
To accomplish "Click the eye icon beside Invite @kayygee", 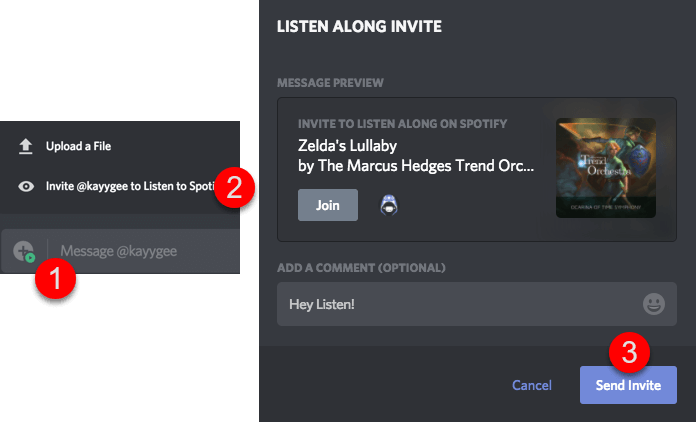I will click(x=26, y=186).
